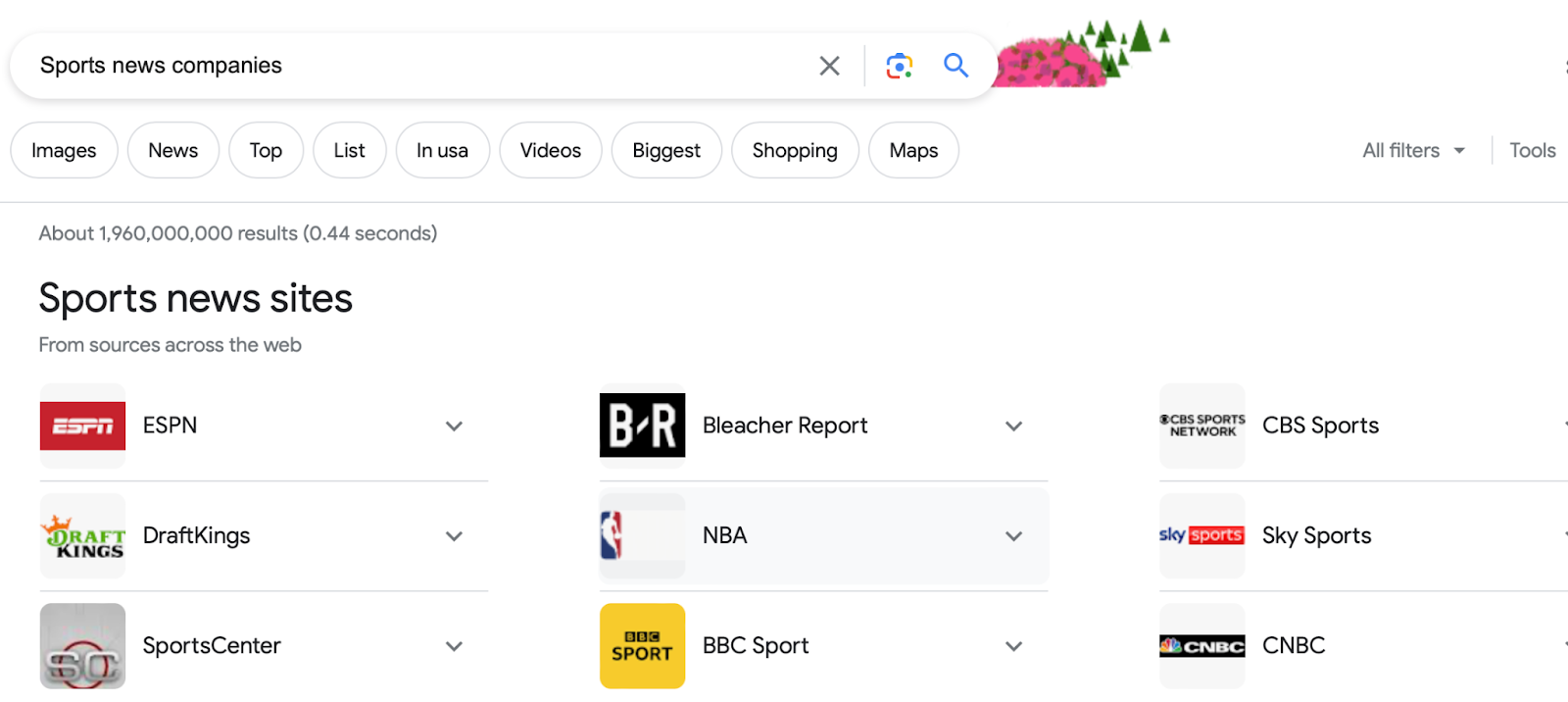Click the DraftKings logo thumbnail

coord(82,535)
